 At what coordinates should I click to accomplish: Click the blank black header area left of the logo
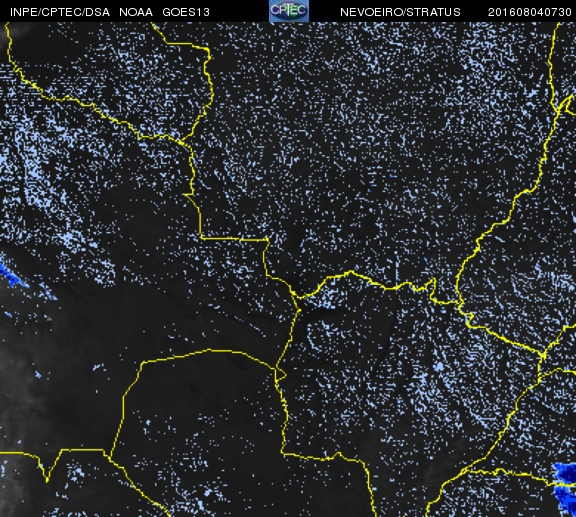pos(239,11)
